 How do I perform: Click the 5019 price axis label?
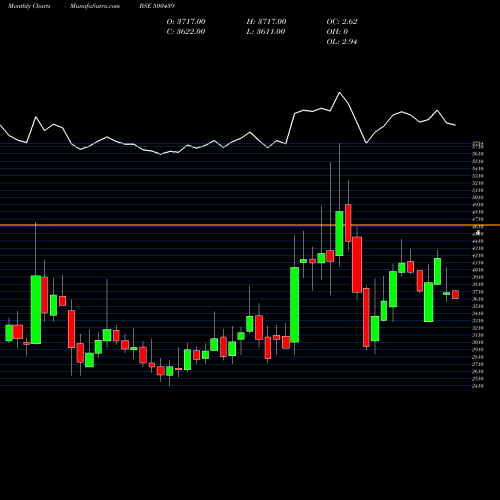coord(478,198)
